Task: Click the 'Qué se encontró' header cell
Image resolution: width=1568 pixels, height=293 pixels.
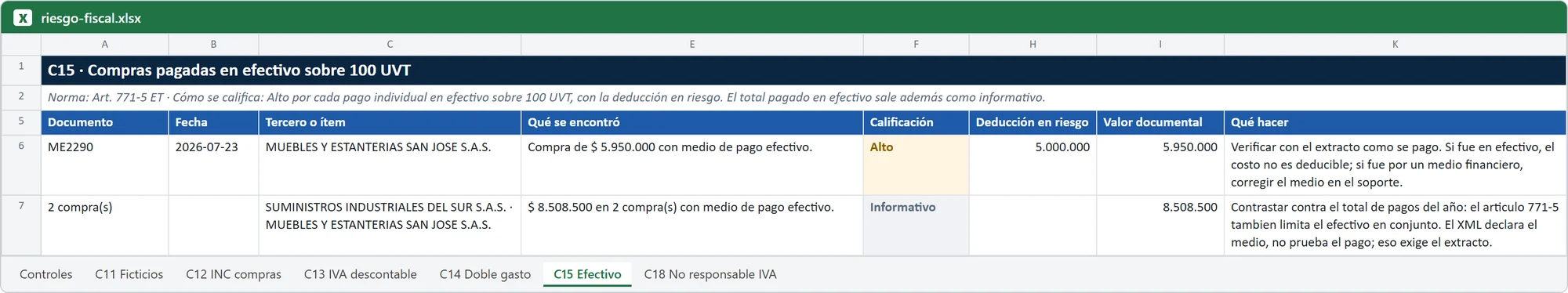Action: (x=692, y=122)
